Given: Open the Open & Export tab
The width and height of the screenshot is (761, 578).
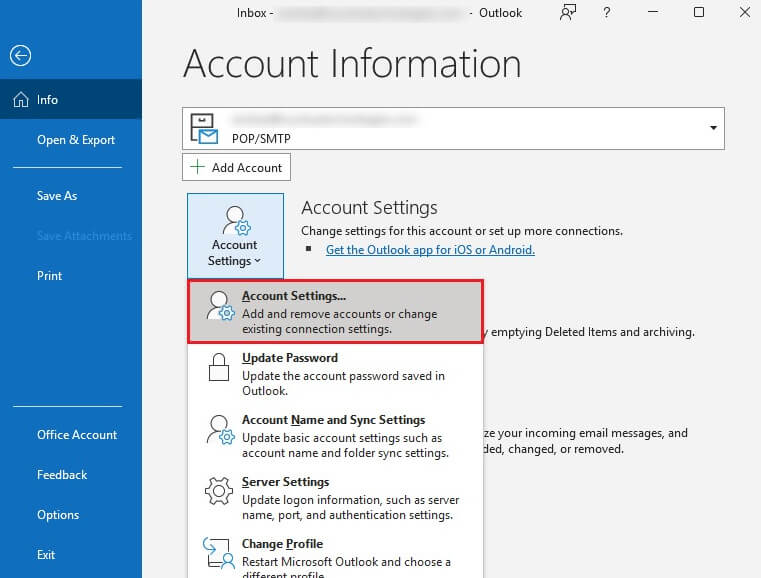Looking at the screenshot, I should point(76,140).
